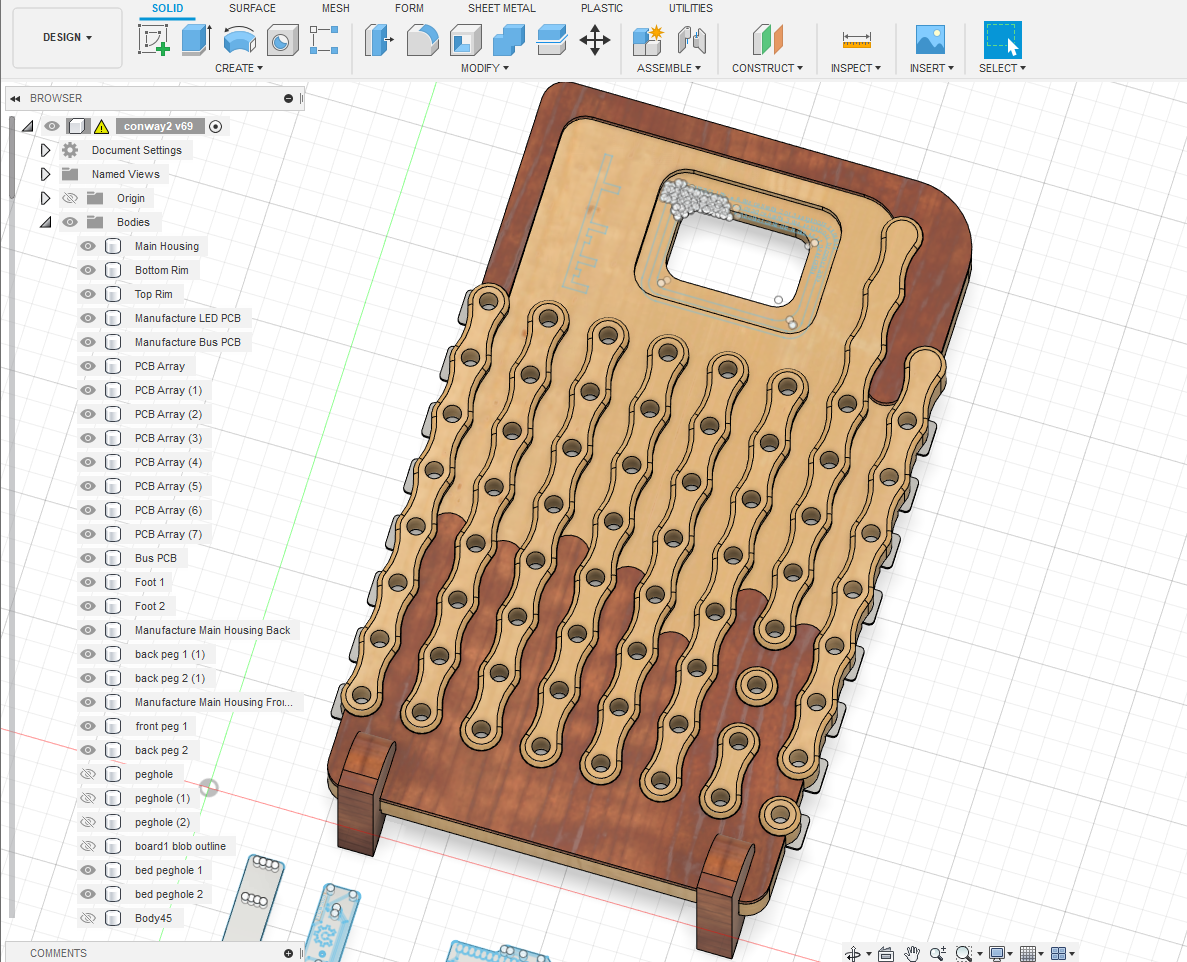
Task: Expand the Origin folder node
Action: click(x=45, y=198)
